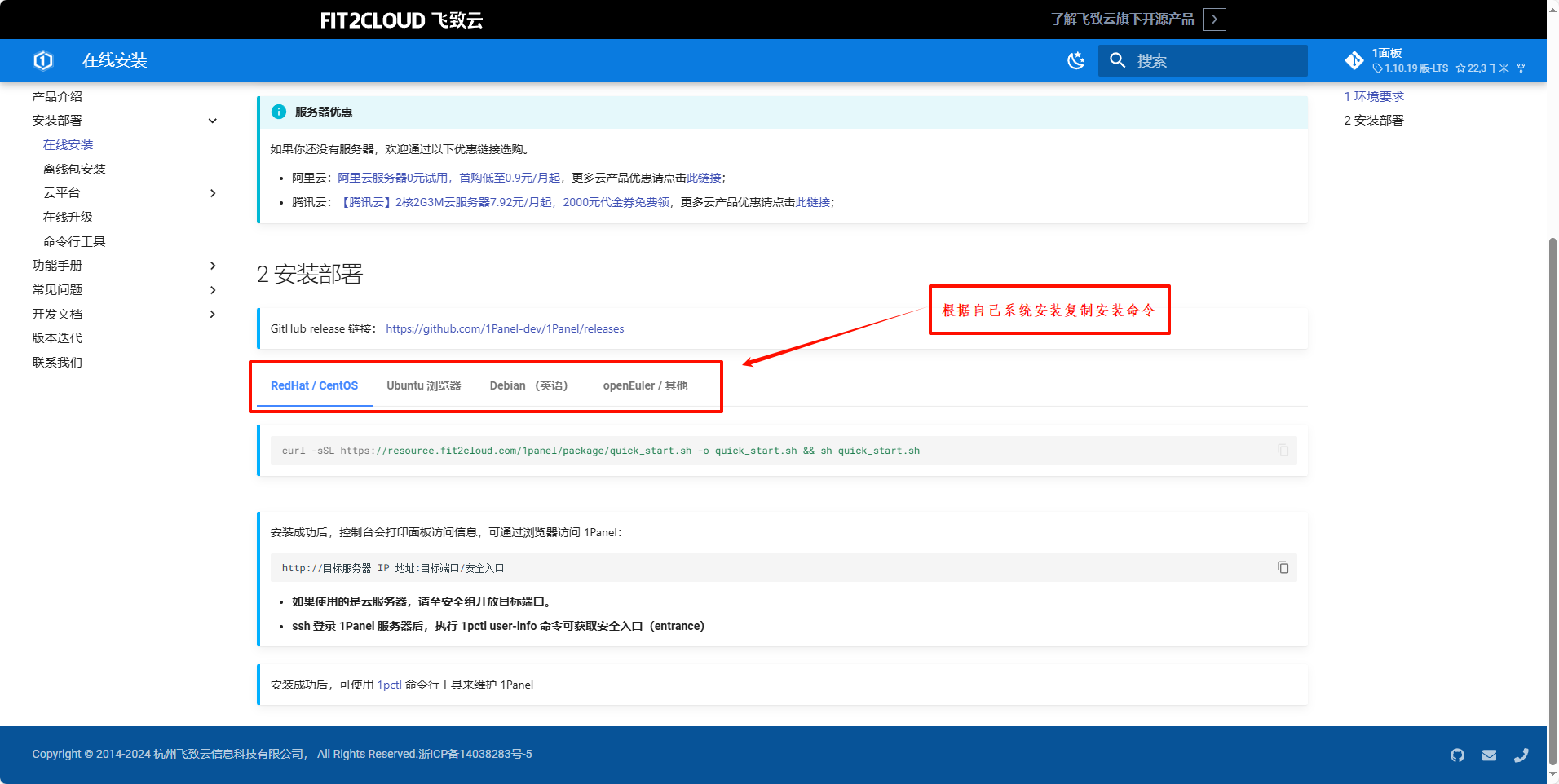The width and height of the screenshot is (1559, 784).
Task: Click the 2000元代金券免费领 link
Action: point(616,202)
